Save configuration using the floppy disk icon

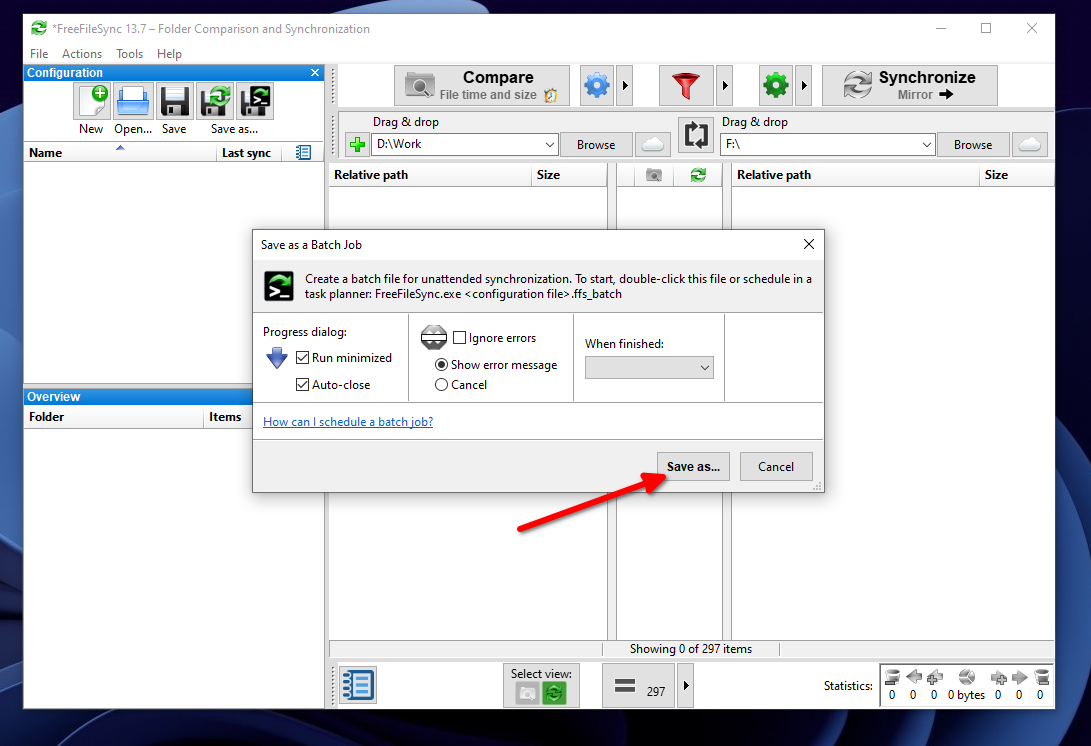pyautogui.click(x=175, y=102)
